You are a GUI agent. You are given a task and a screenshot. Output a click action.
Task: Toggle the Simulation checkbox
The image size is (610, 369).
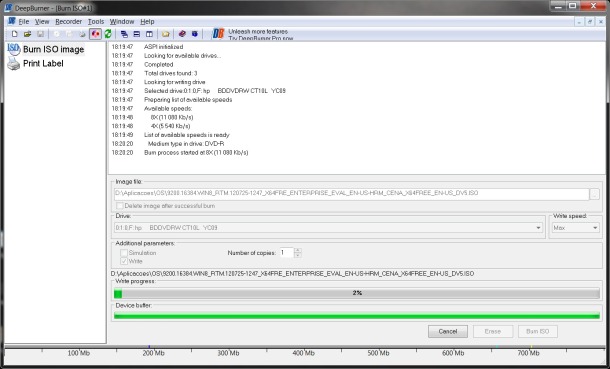[124, 253]
